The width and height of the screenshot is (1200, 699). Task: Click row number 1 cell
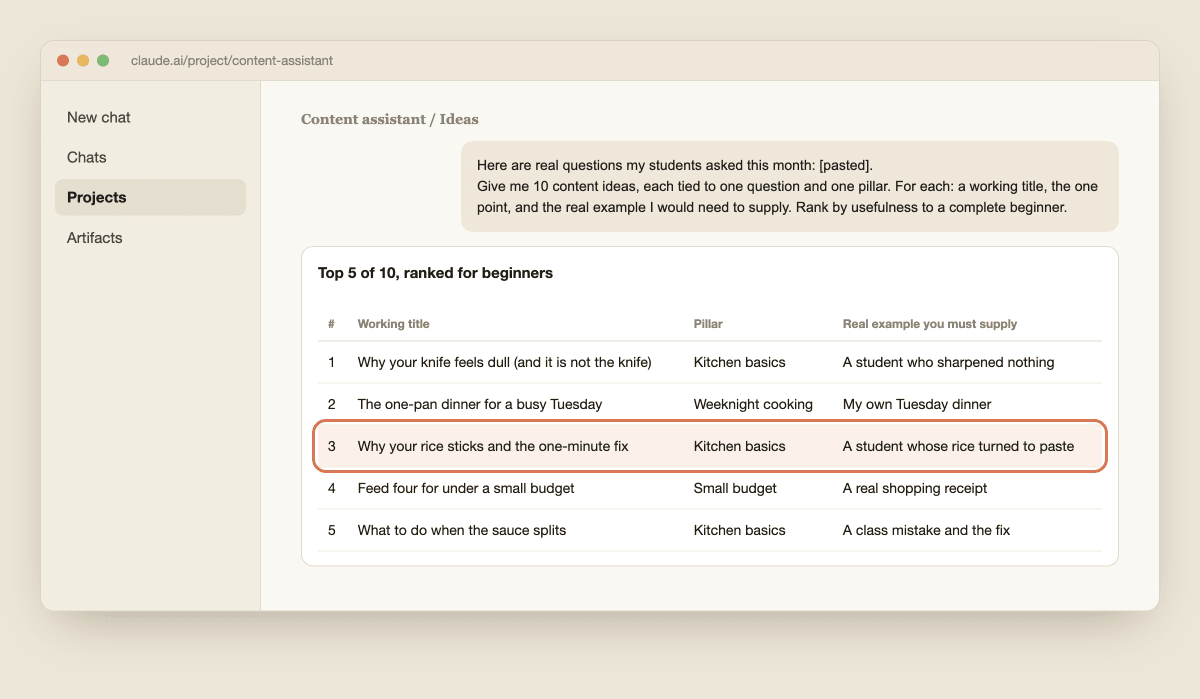tap(332, 362)
